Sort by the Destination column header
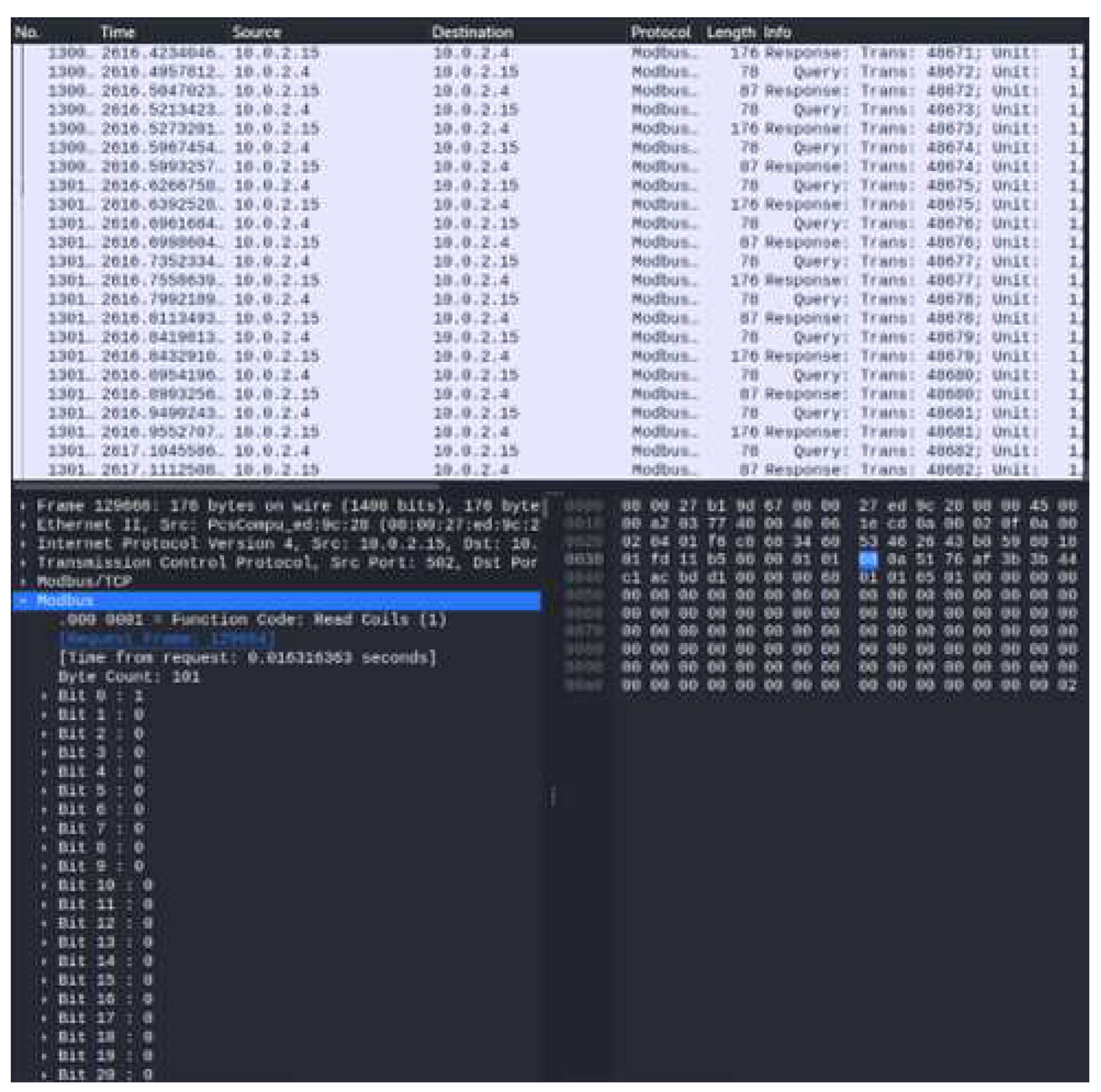 pos(473,32)
